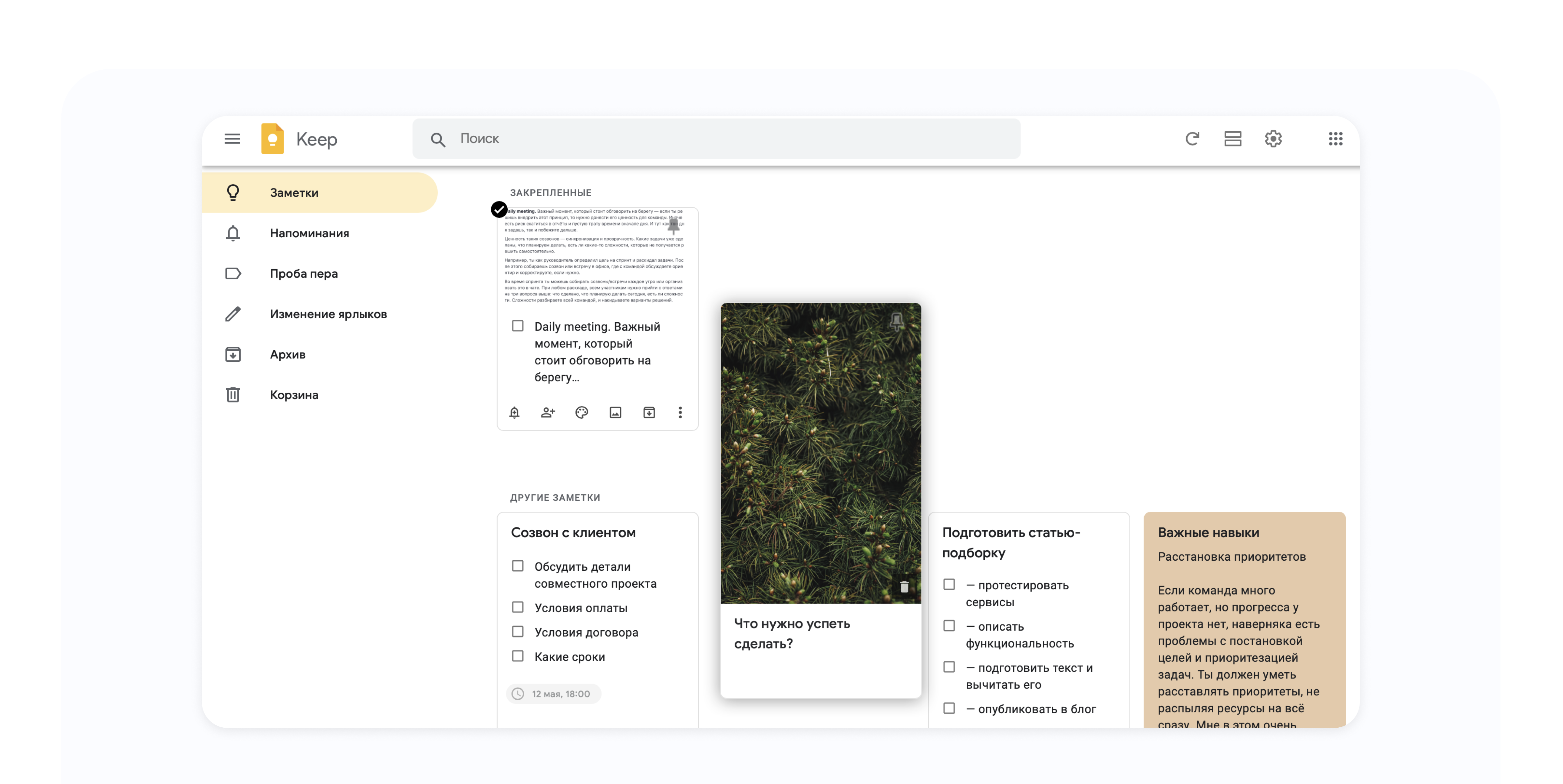Click the add collaborator icon

click(548, 413)
